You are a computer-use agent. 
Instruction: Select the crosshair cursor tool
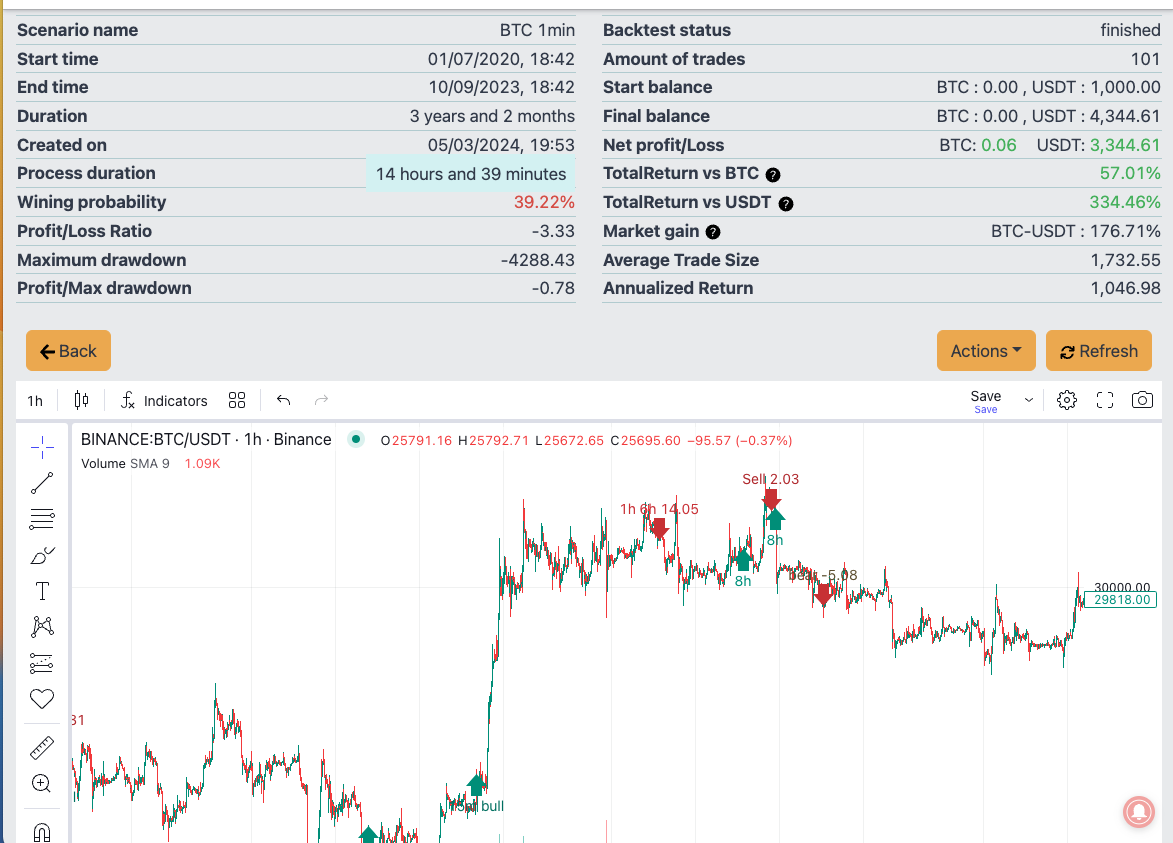[x=41, y=446]
